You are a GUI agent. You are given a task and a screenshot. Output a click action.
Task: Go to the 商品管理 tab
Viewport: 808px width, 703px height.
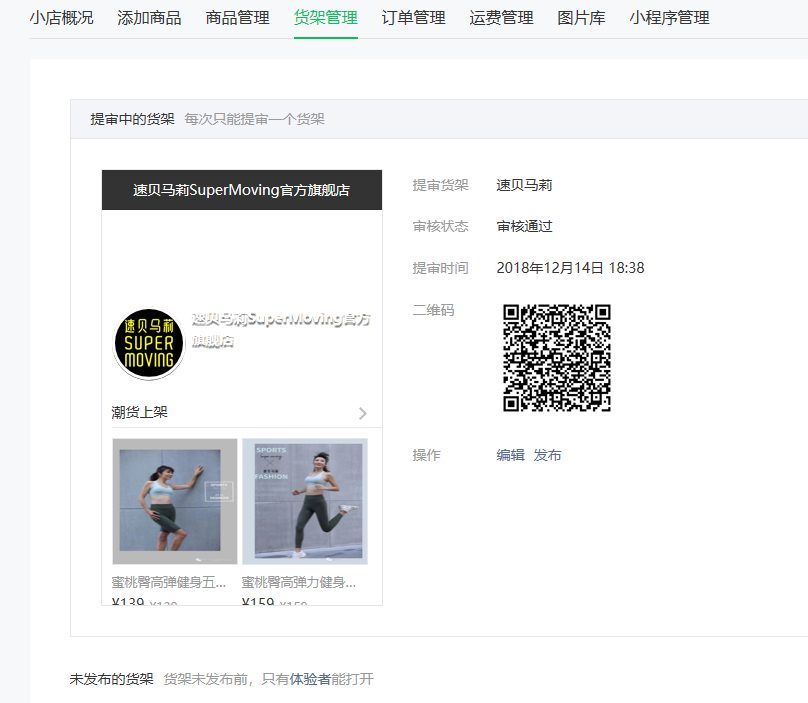238,18
